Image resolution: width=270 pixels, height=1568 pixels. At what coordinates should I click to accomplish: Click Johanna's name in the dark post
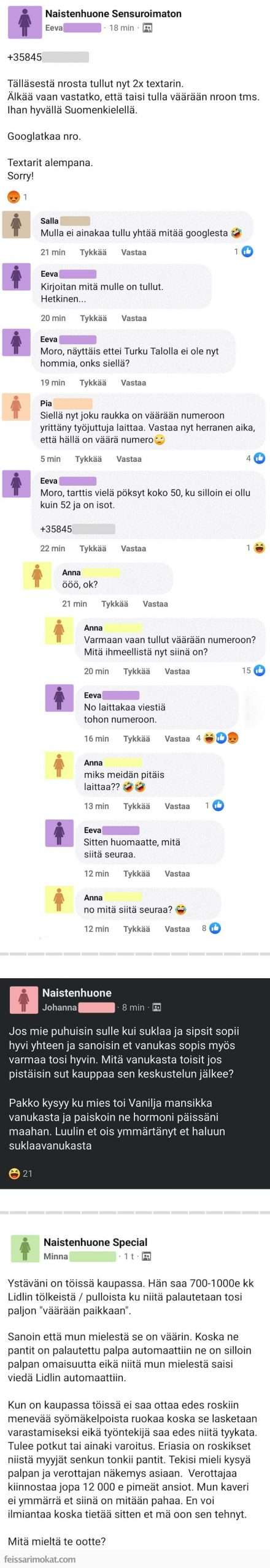(60, 1007)
